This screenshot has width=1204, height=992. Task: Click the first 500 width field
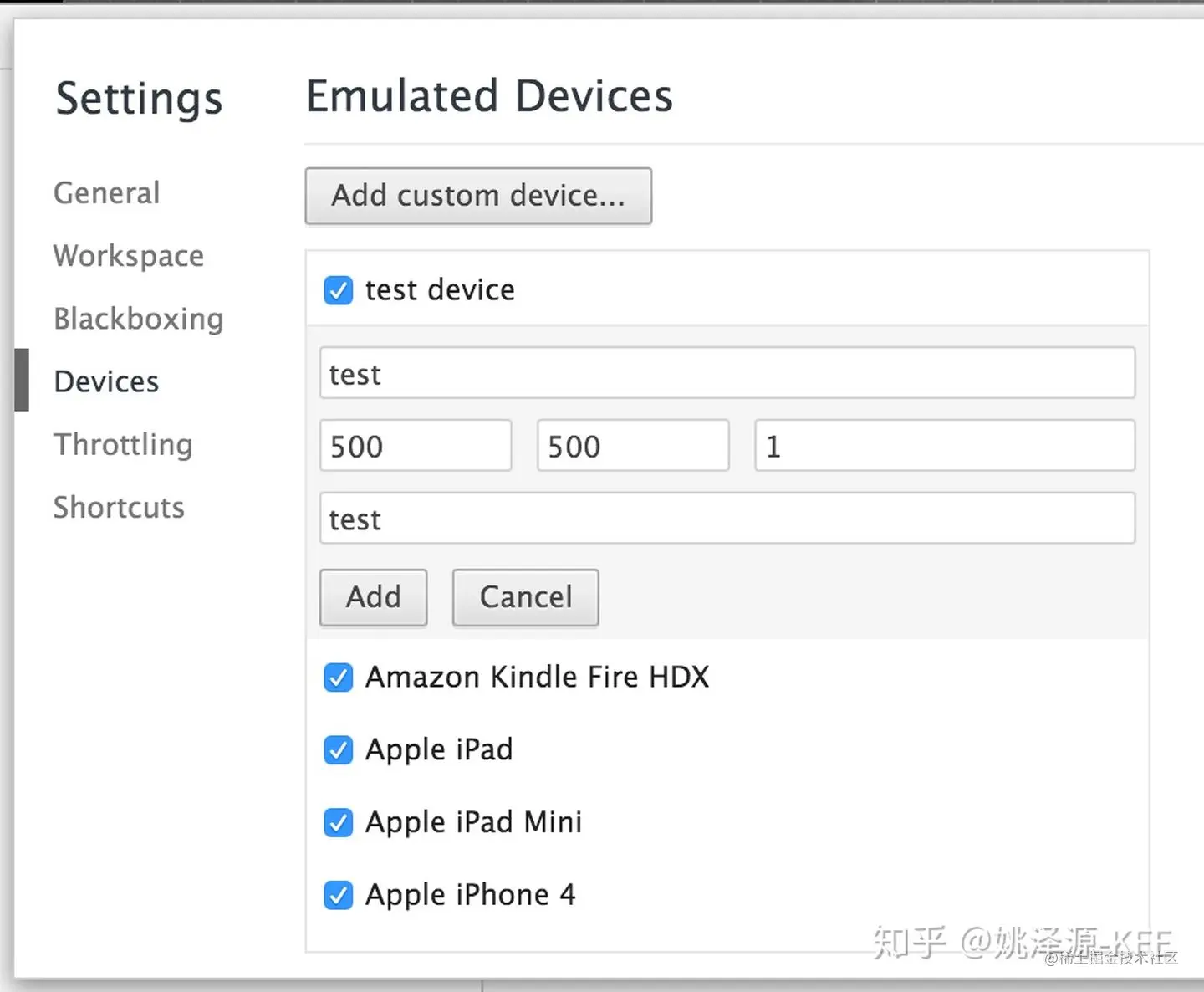[x=415, y=446]
